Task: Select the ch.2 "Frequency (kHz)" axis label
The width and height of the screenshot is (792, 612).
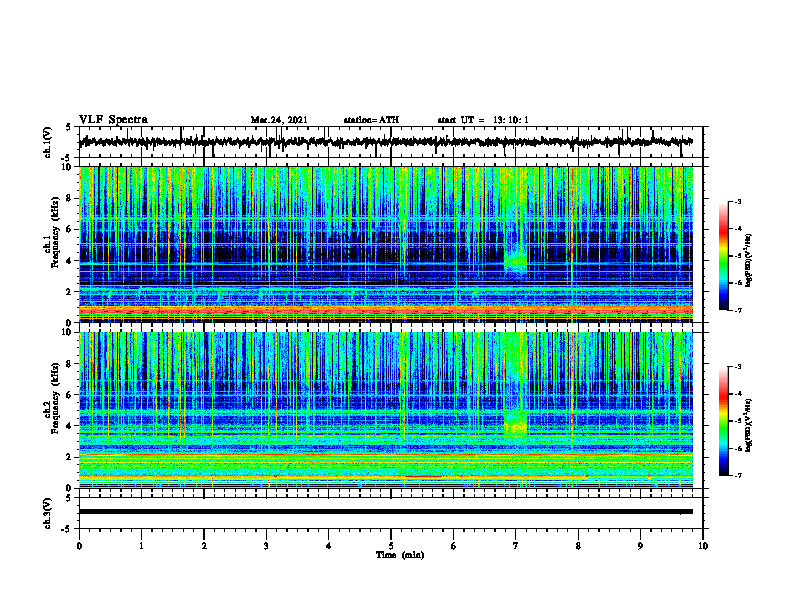Action: [56, 398]
